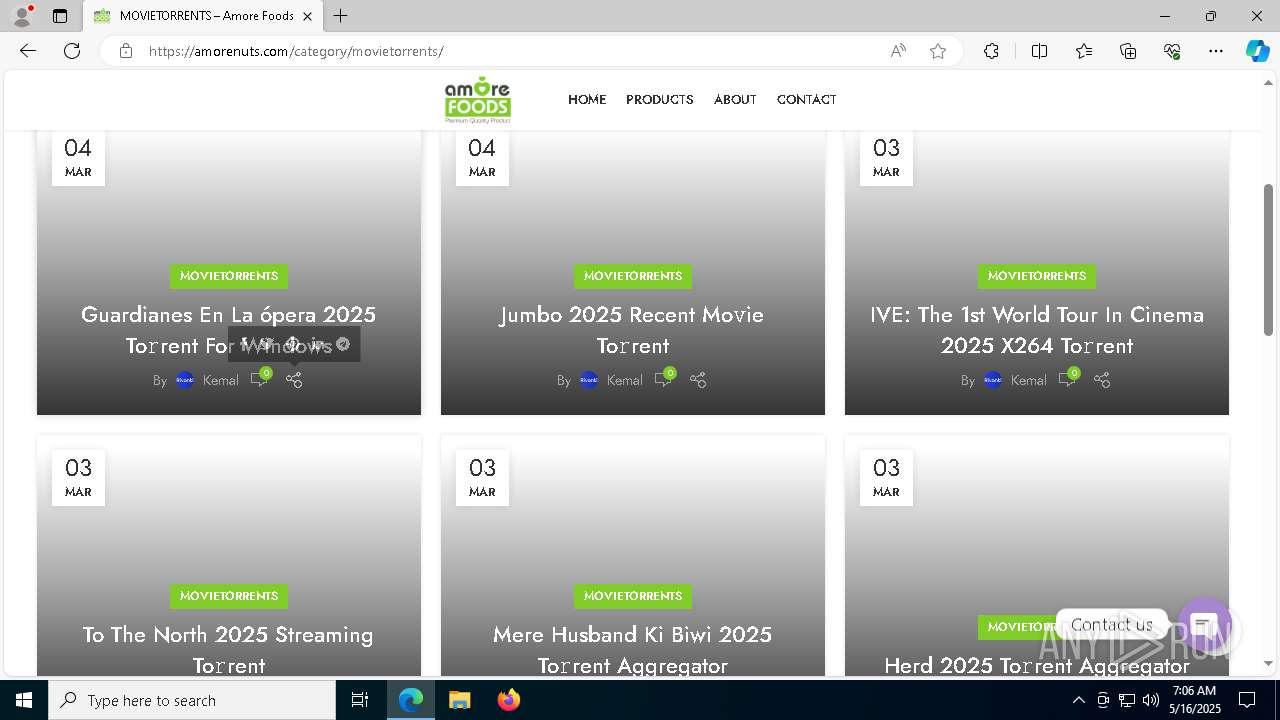Click share icon on Guardianes card

[x=294, y=380]
